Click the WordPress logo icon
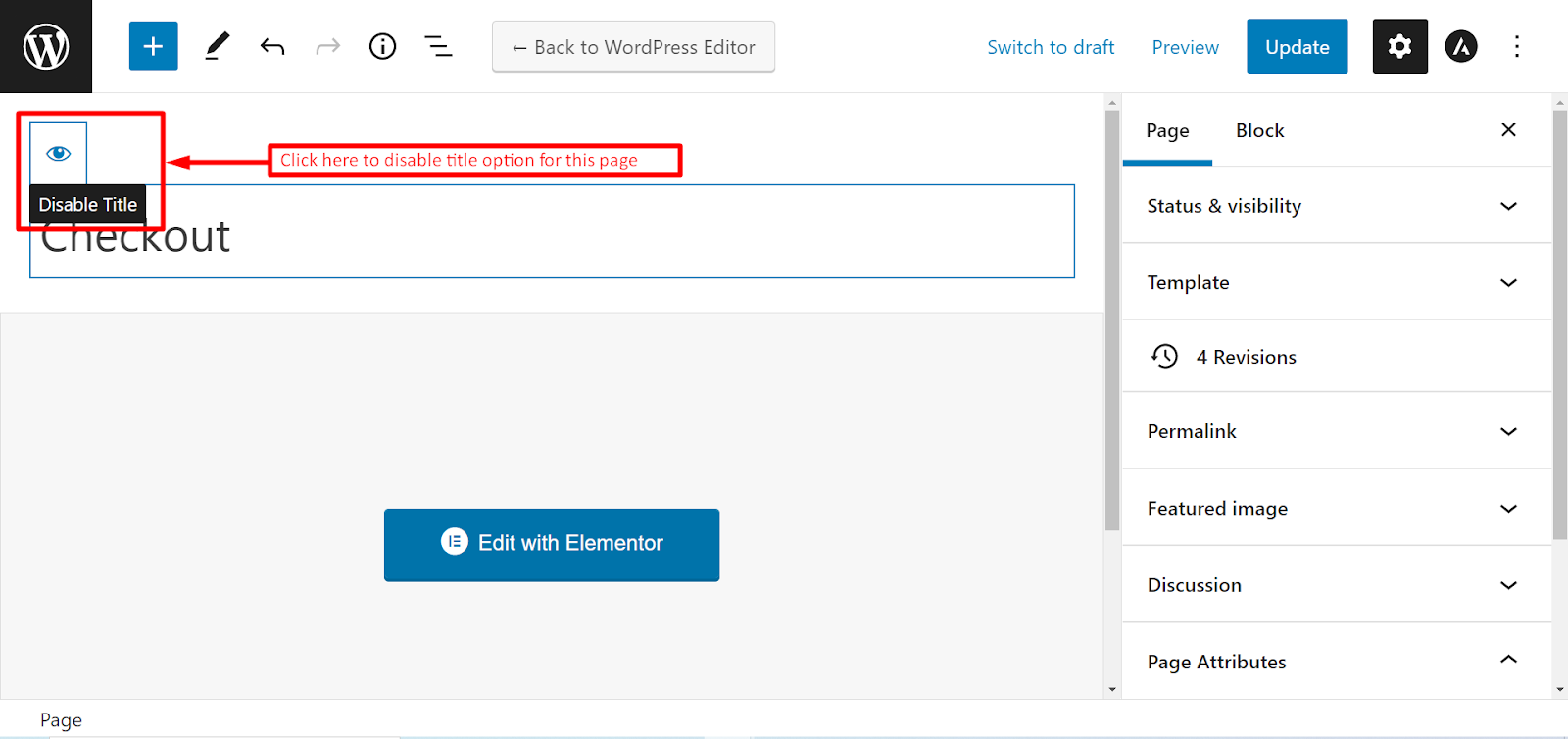Image resolution: width=1568 pixels, height=739 pixels. (x=46, y=46)
